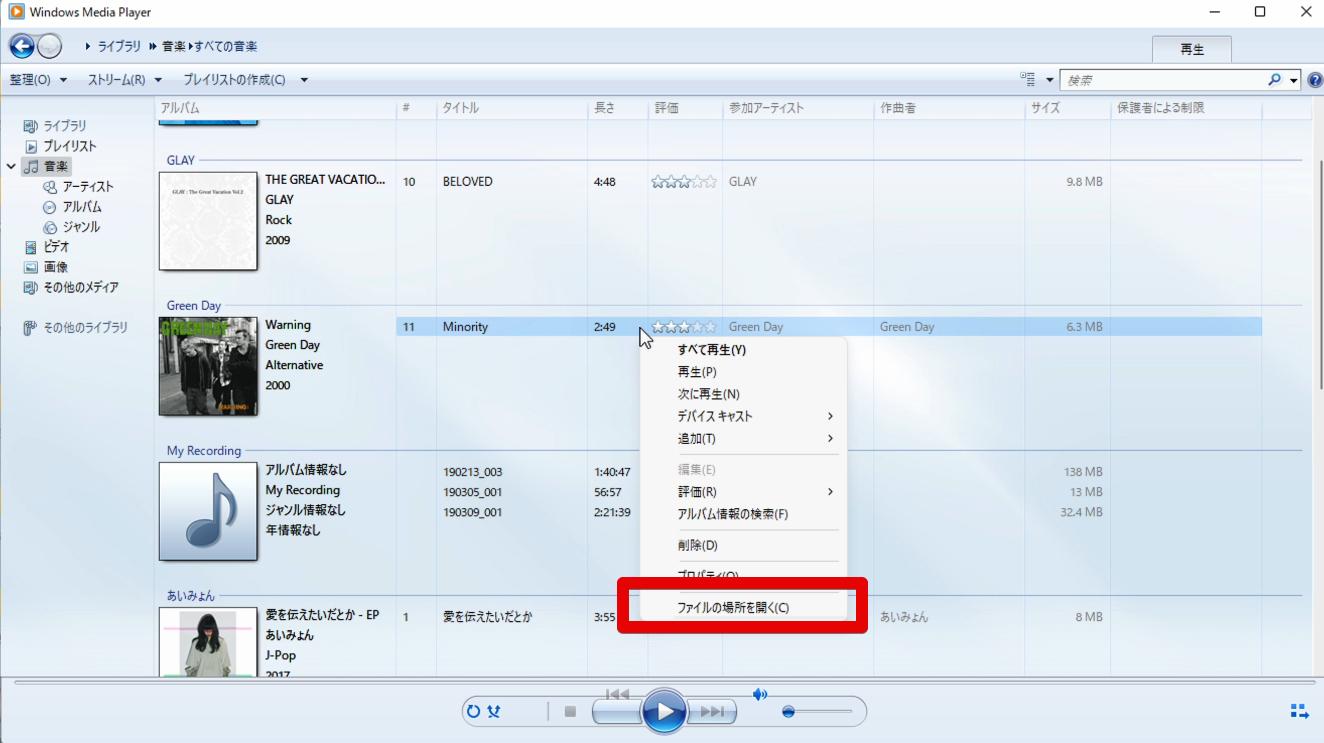This screenshot has width=1324, height=743.
Task: Select the track 愛を伝えたいだとか
Action: point(488,617)
